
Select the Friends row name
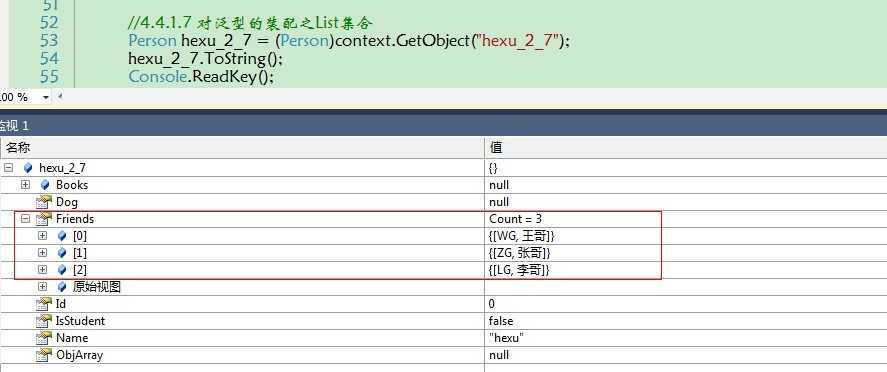[75, 219]
